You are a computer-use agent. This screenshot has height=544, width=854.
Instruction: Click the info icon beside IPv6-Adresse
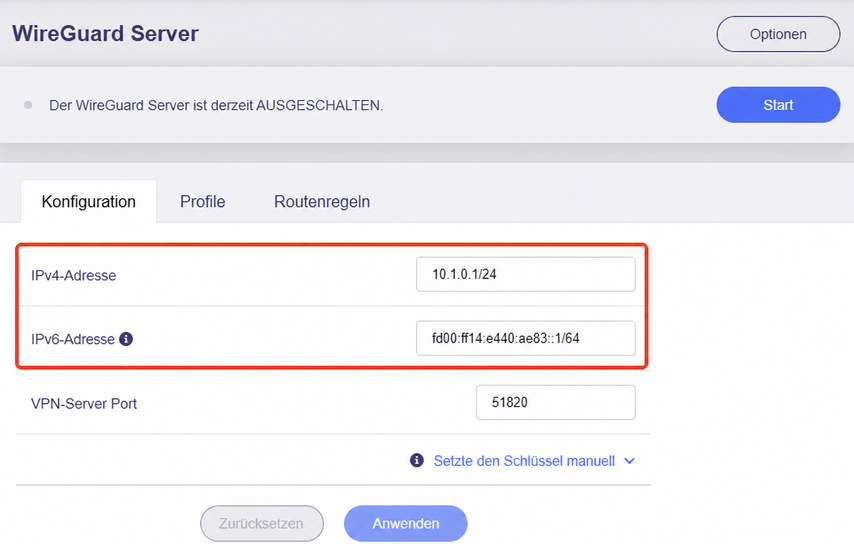click(x=126, y=339)
